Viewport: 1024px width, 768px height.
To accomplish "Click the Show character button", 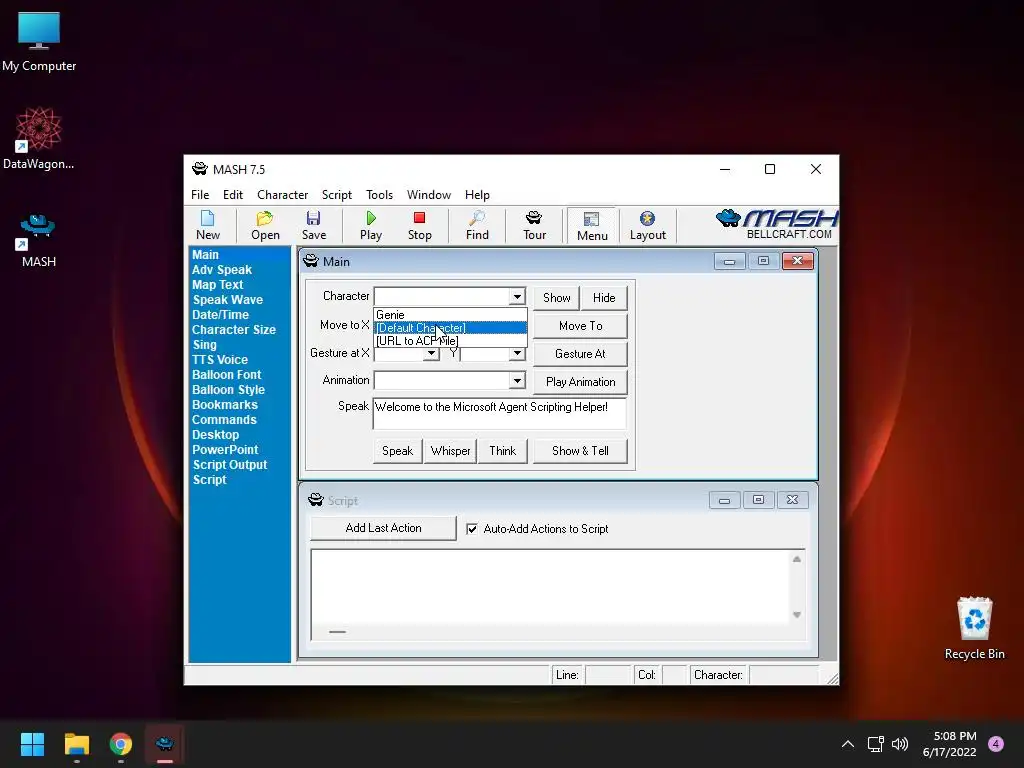I will pos(556,298).
